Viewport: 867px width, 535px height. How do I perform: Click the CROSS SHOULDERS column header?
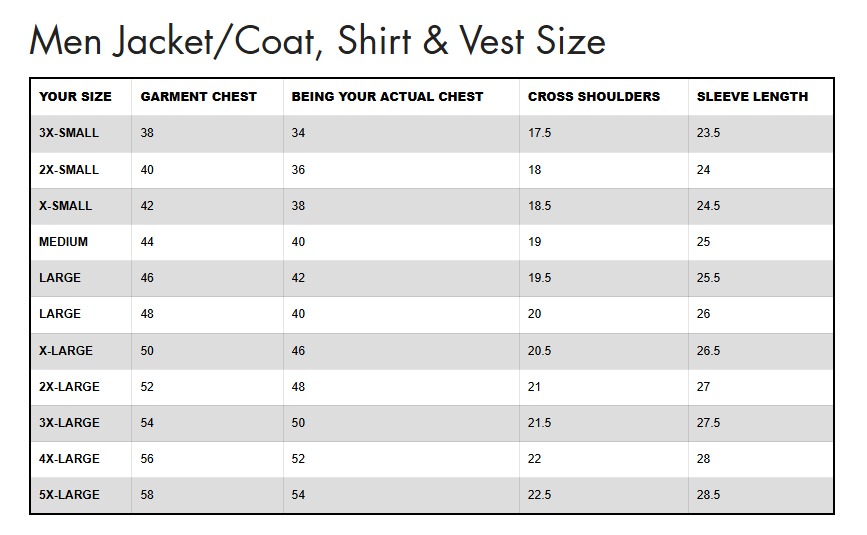pos(593,97)
